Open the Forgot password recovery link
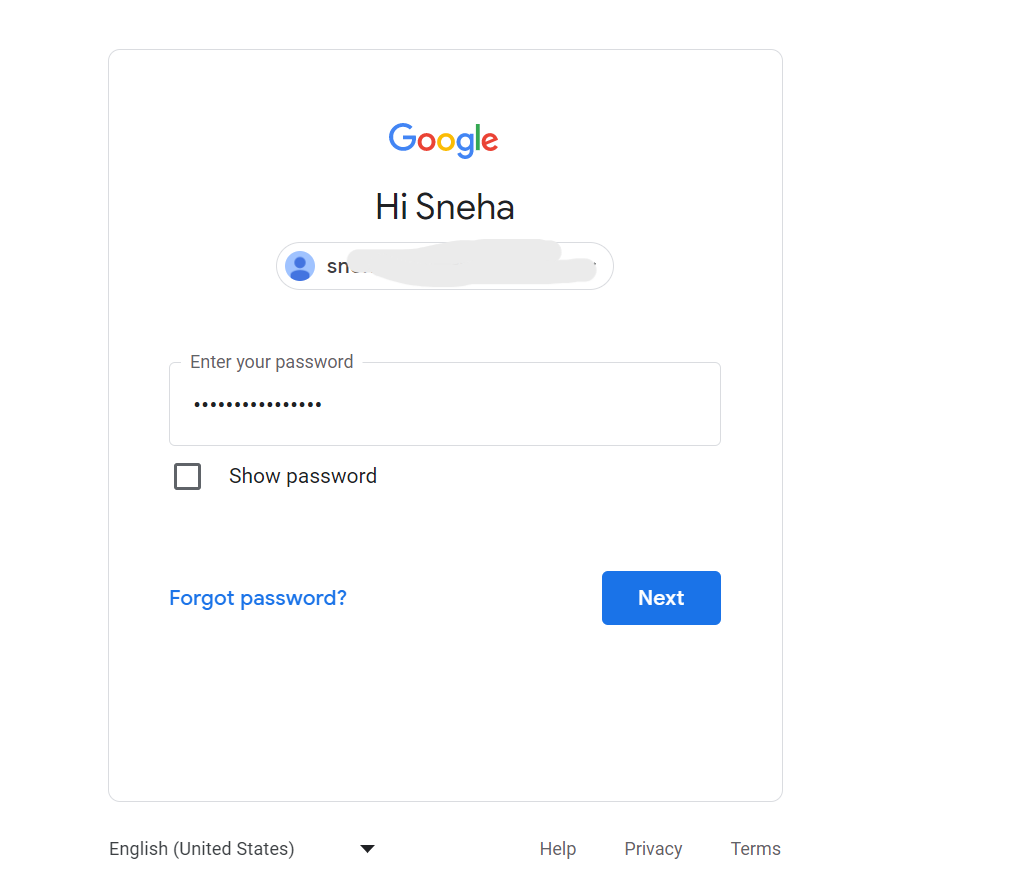This screenshot has width=1030, height=895. coord(257,597)
